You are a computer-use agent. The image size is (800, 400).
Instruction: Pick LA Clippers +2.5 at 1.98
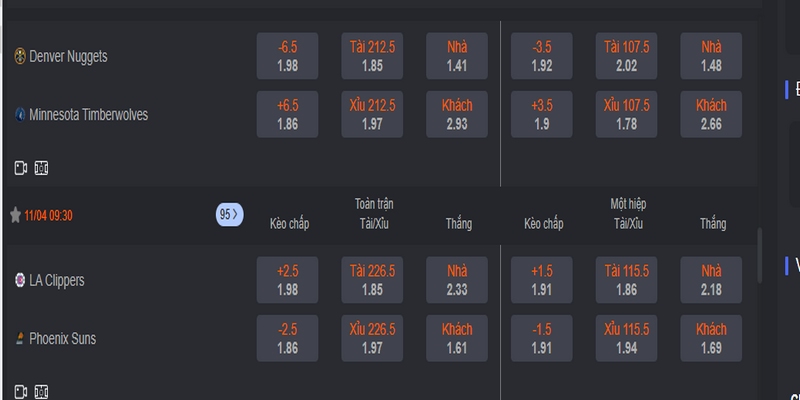(287, 280)
